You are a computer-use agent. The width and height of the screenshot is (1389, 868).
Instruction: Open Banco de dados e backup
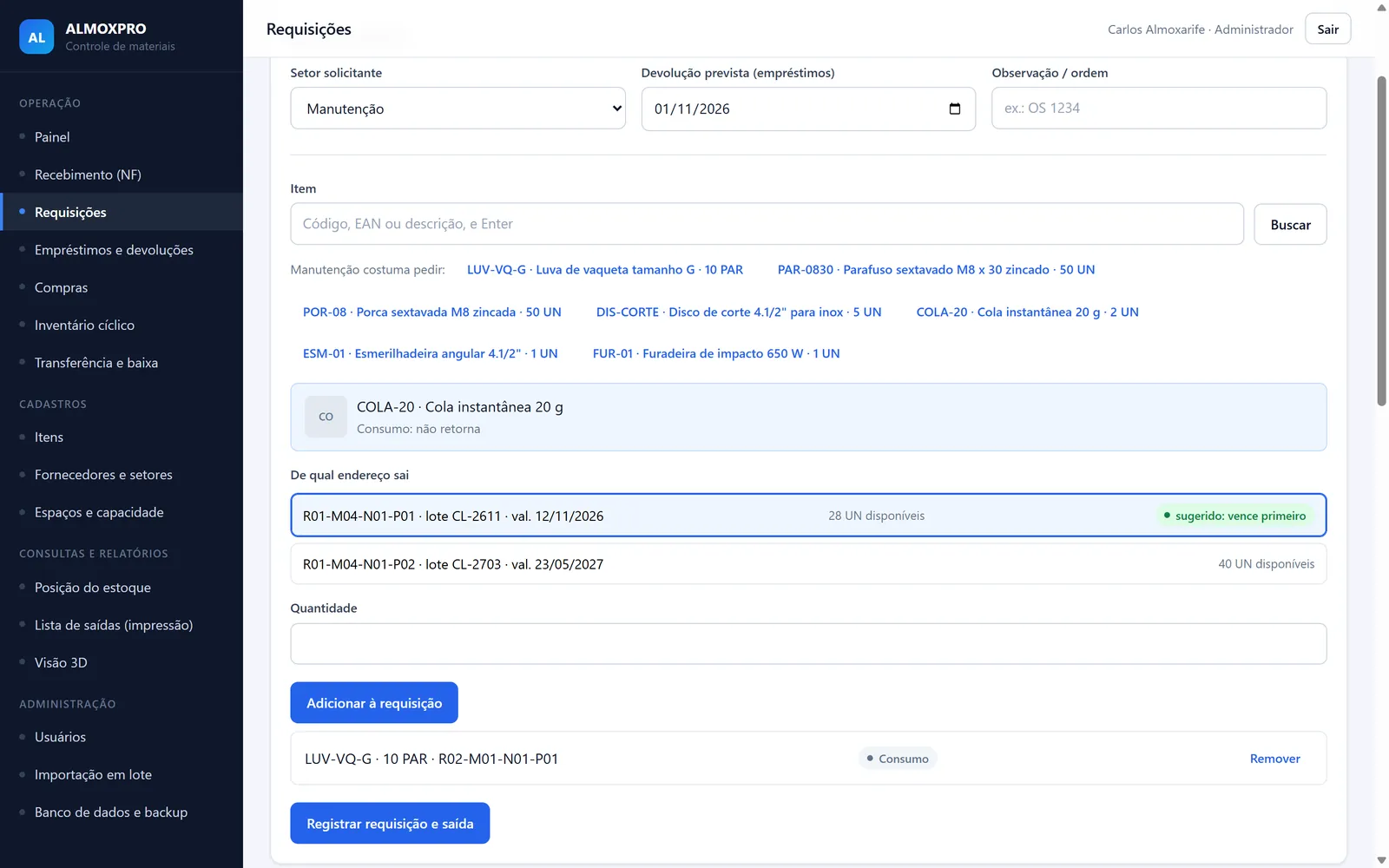pos(122,812)
